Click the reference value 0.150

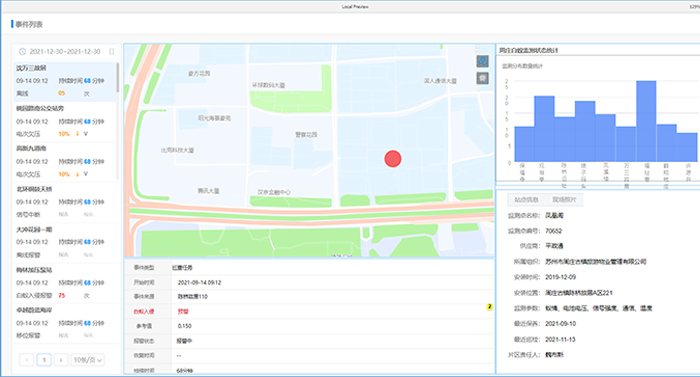(184, 326)
